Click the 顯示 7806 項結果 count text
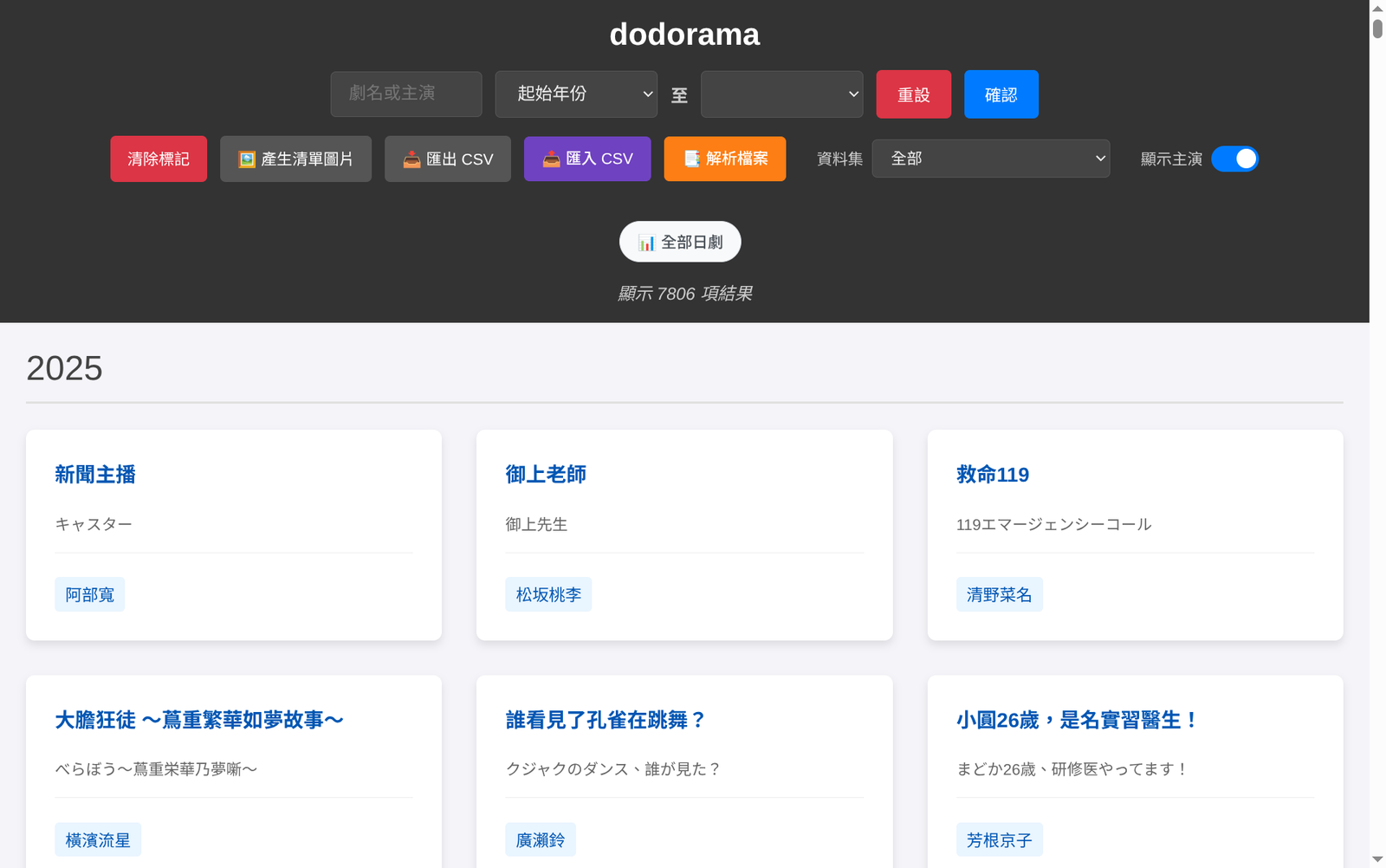 (684, 294)
